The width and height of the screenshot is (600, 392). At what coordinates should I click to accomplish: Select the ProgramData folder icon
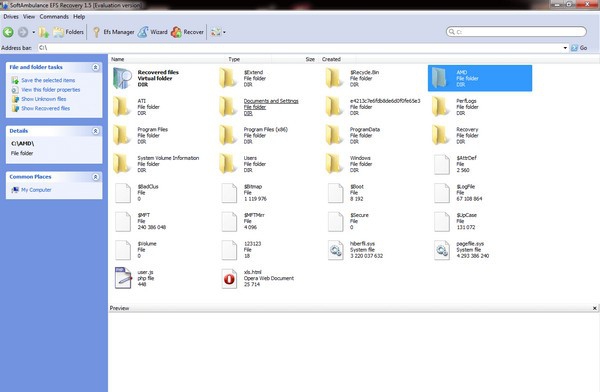[x=335, y=136]
